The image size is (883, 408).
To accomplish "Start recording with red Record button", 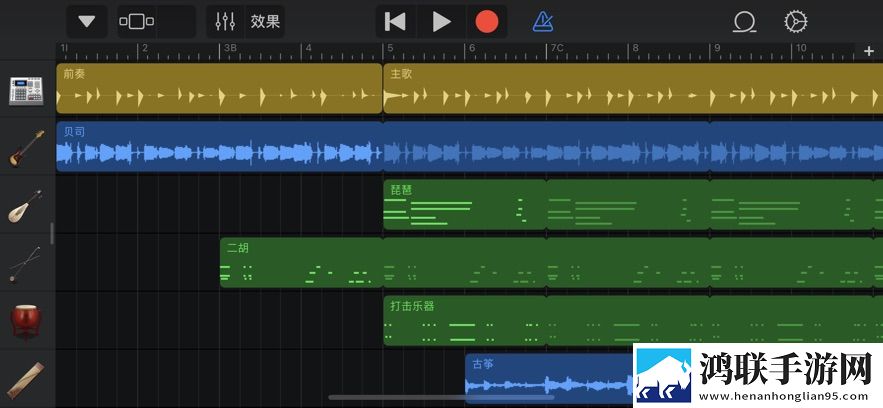I will pos(487,22).
